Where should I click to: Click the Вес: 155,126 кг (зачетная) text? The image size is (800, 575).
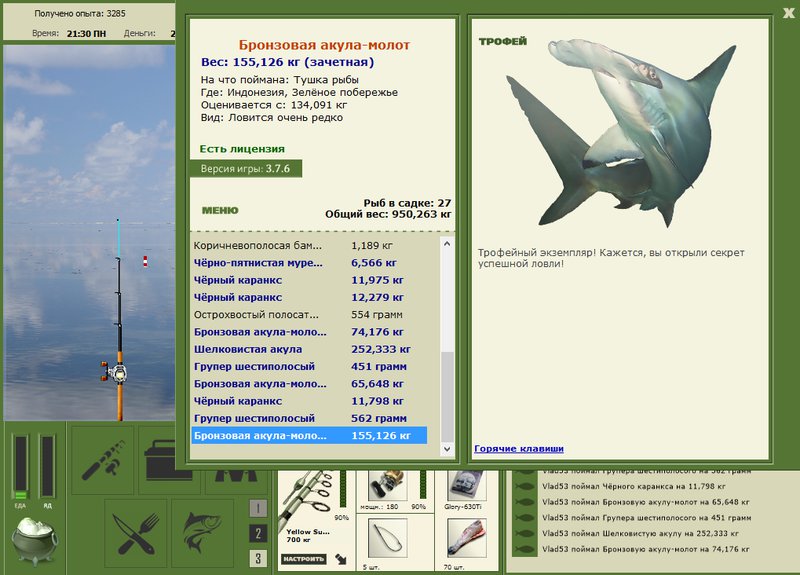[x=287, y=62]
